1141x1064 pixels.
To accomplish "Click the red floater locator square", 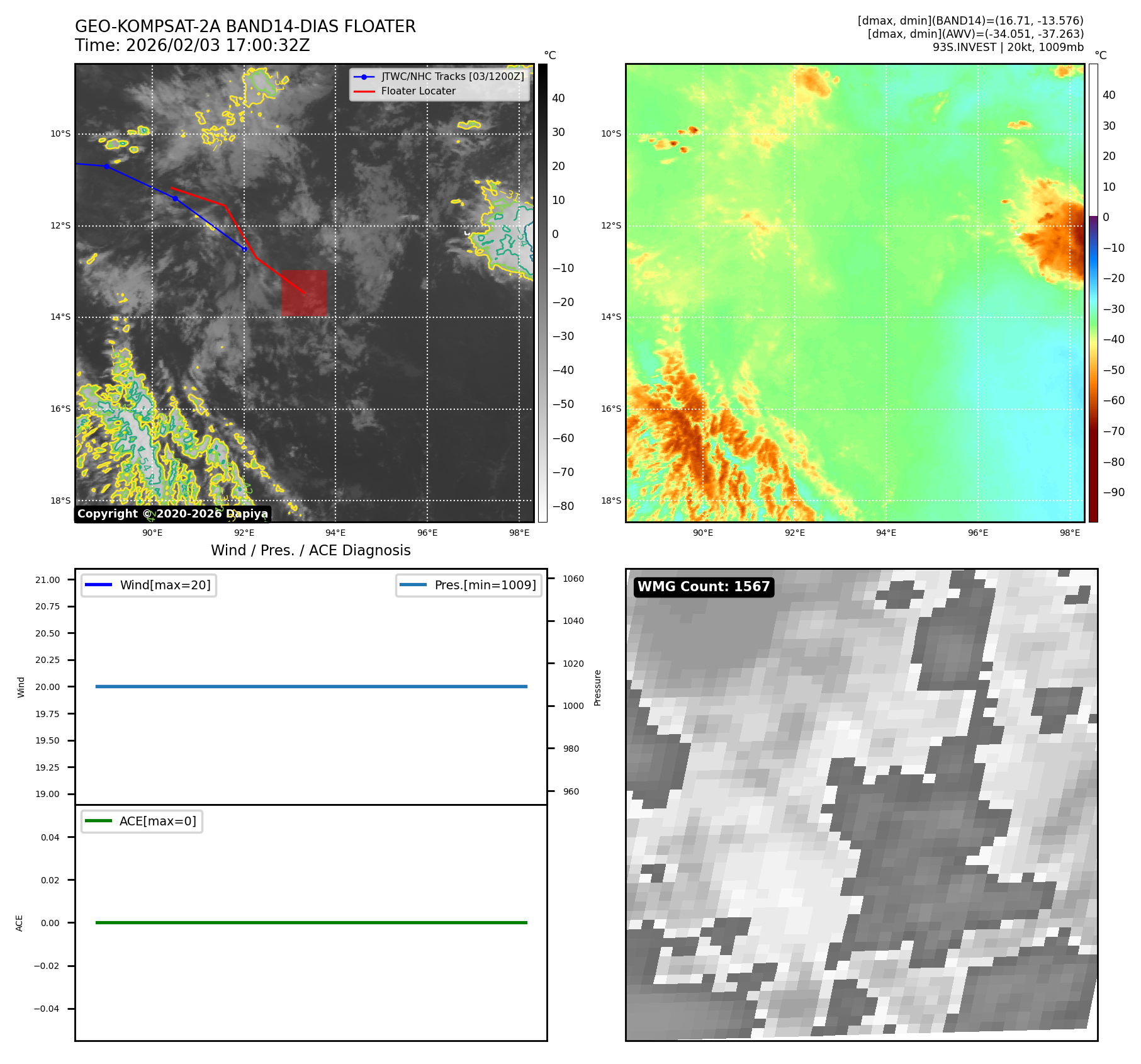I will point(304,293).
